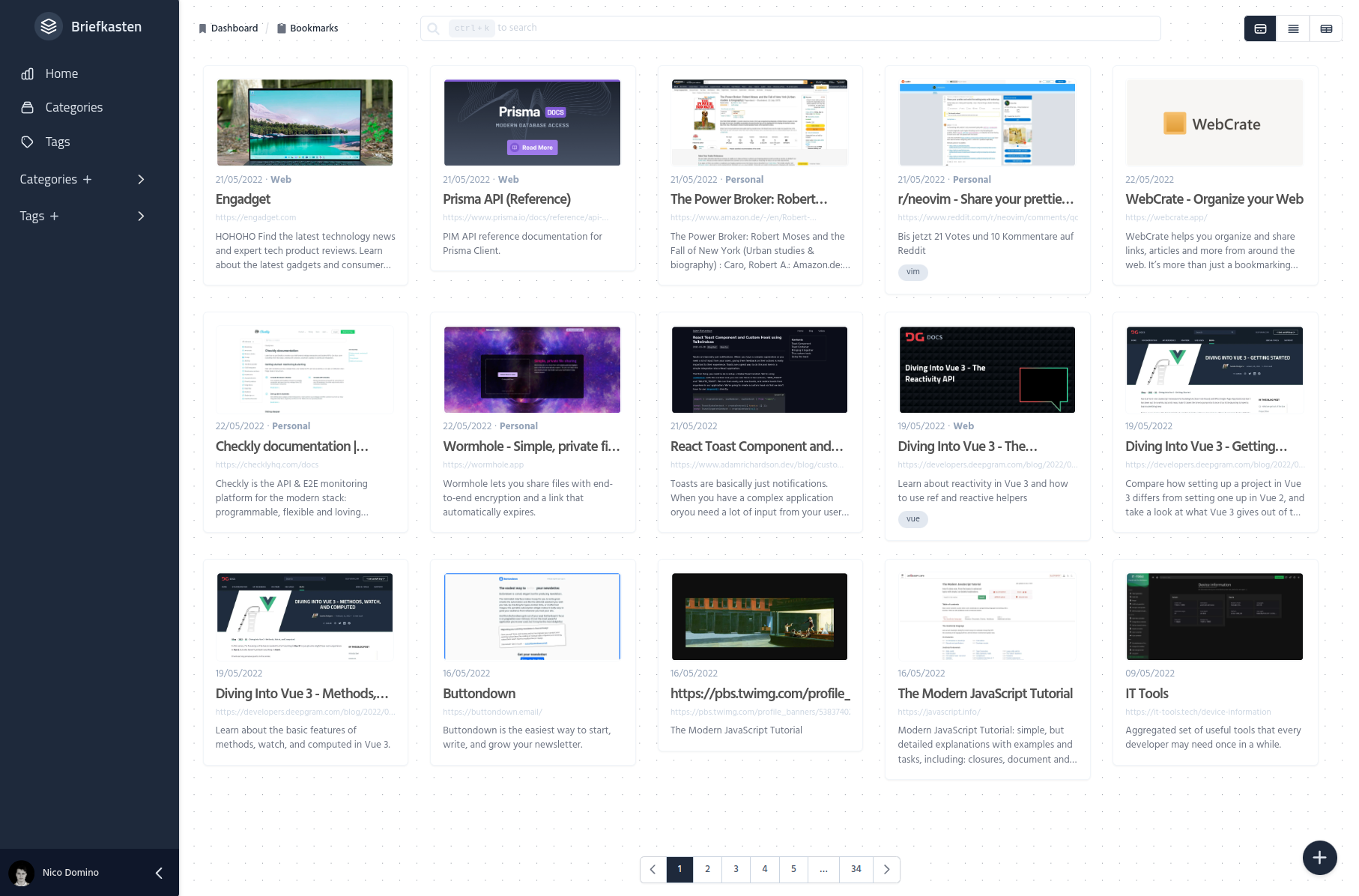1359x896 pixels.
Task: Focus the bookmark search field
Action: click(790, 28)
